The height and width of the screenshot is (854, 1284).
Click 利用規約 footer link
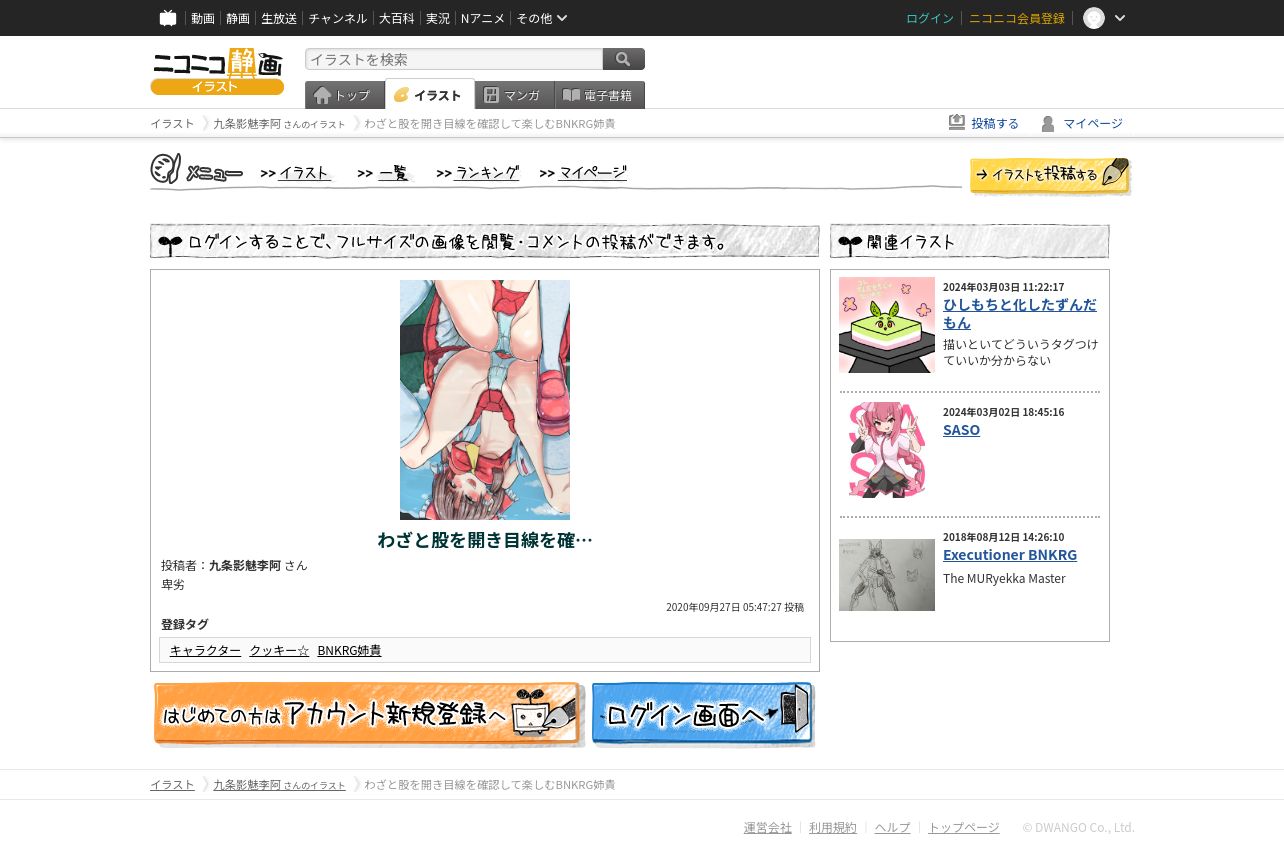point(833,828)
